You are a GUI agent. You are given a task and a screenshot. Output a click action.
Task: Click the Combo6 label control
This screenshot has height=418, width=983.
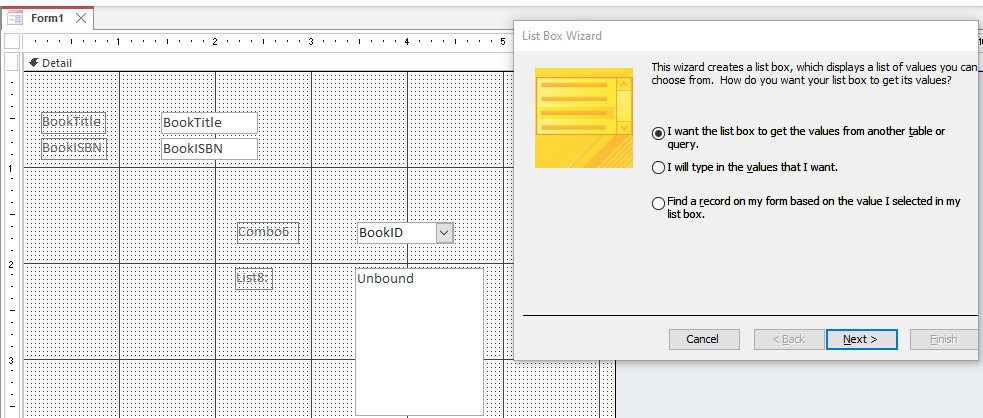point(267,232)
